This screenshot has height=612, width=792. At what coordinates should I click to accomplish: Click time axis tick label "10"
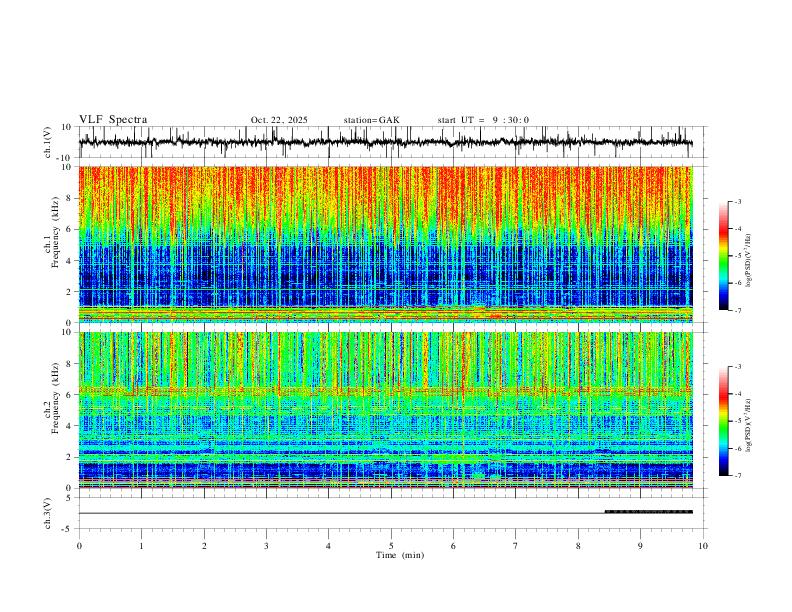(703, 546)
